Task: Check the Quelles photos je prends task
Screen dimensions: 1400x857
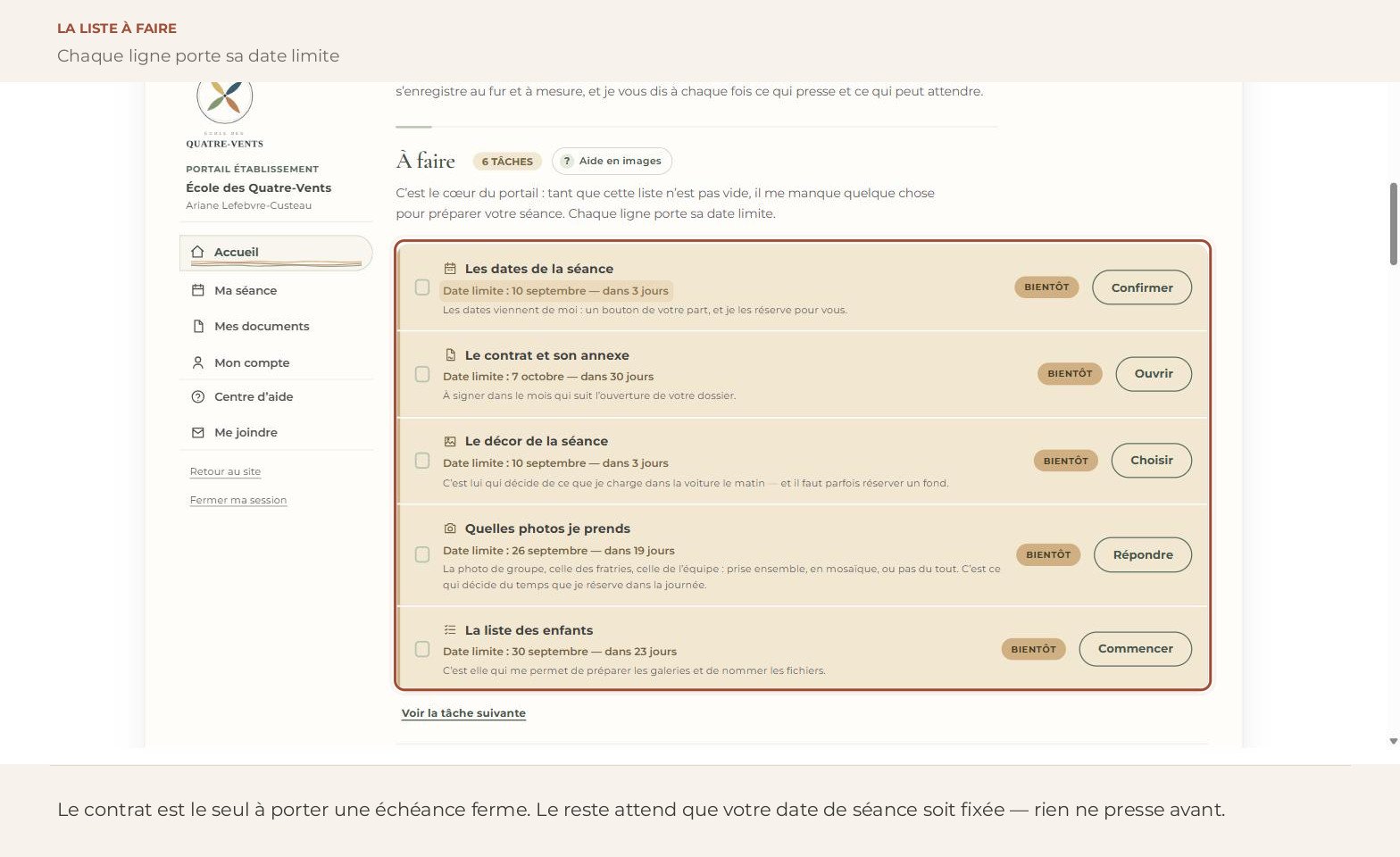Action: (x=422, y=554)
